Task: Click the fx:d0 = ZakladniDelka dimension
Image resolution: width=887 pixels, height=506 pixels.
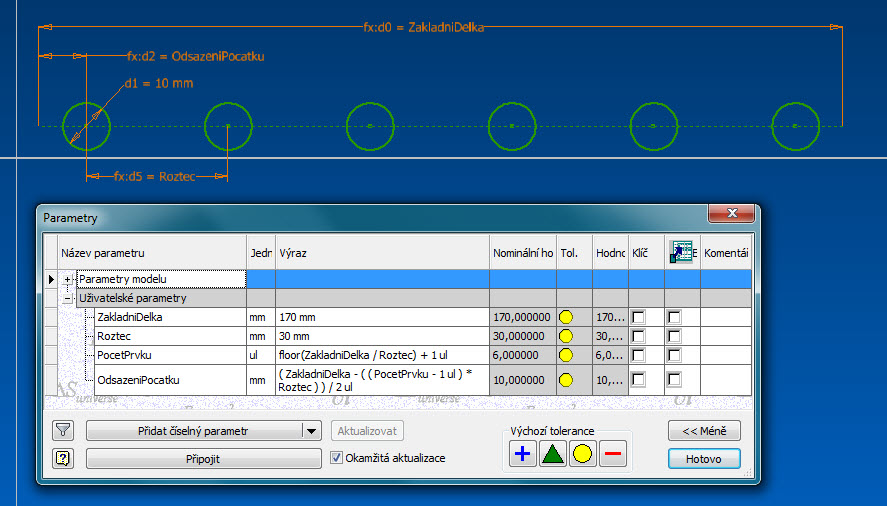Action: pyautogui.click(x=423, y=27)
